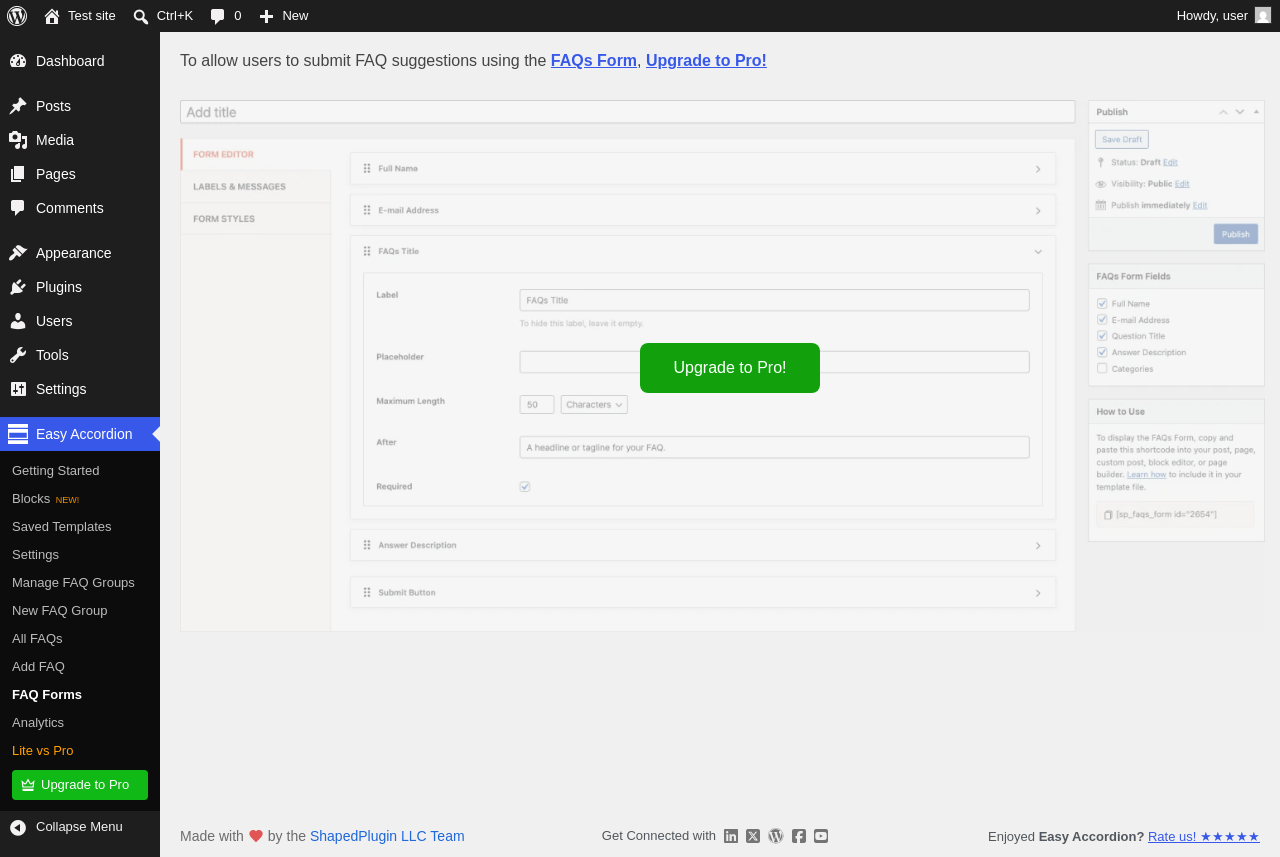Screen dimensions: 1280x857
Task: Click the Label input showing FAQs Title
Action: pos(775,300)
